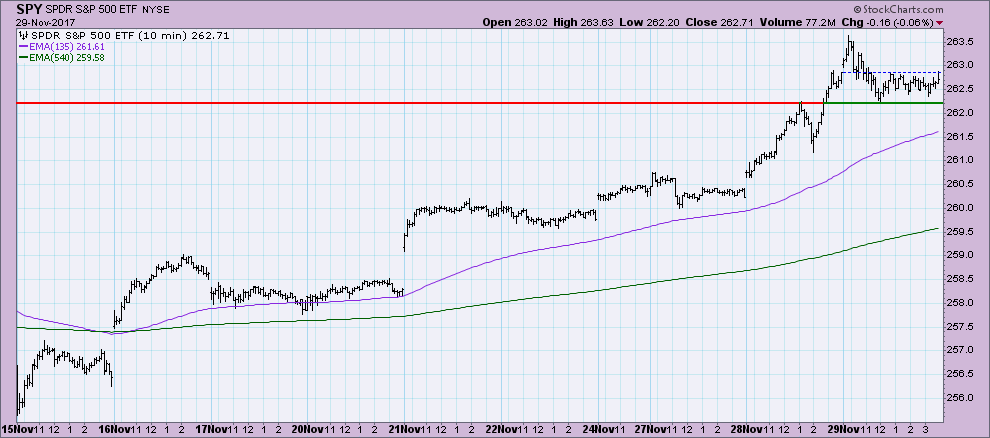Click the 17Nov date axis label
990x438 pixels.
(212, 429)
